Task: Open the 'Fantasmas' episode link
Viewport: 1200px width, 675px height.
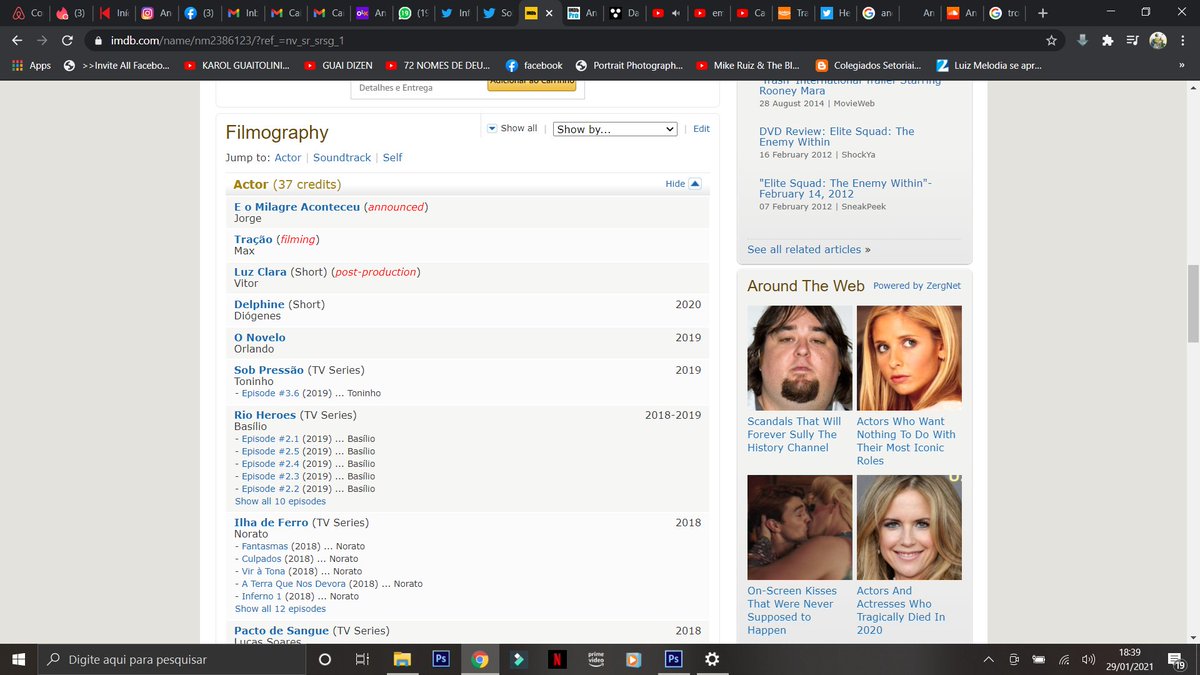Action: tap(265, 547)
